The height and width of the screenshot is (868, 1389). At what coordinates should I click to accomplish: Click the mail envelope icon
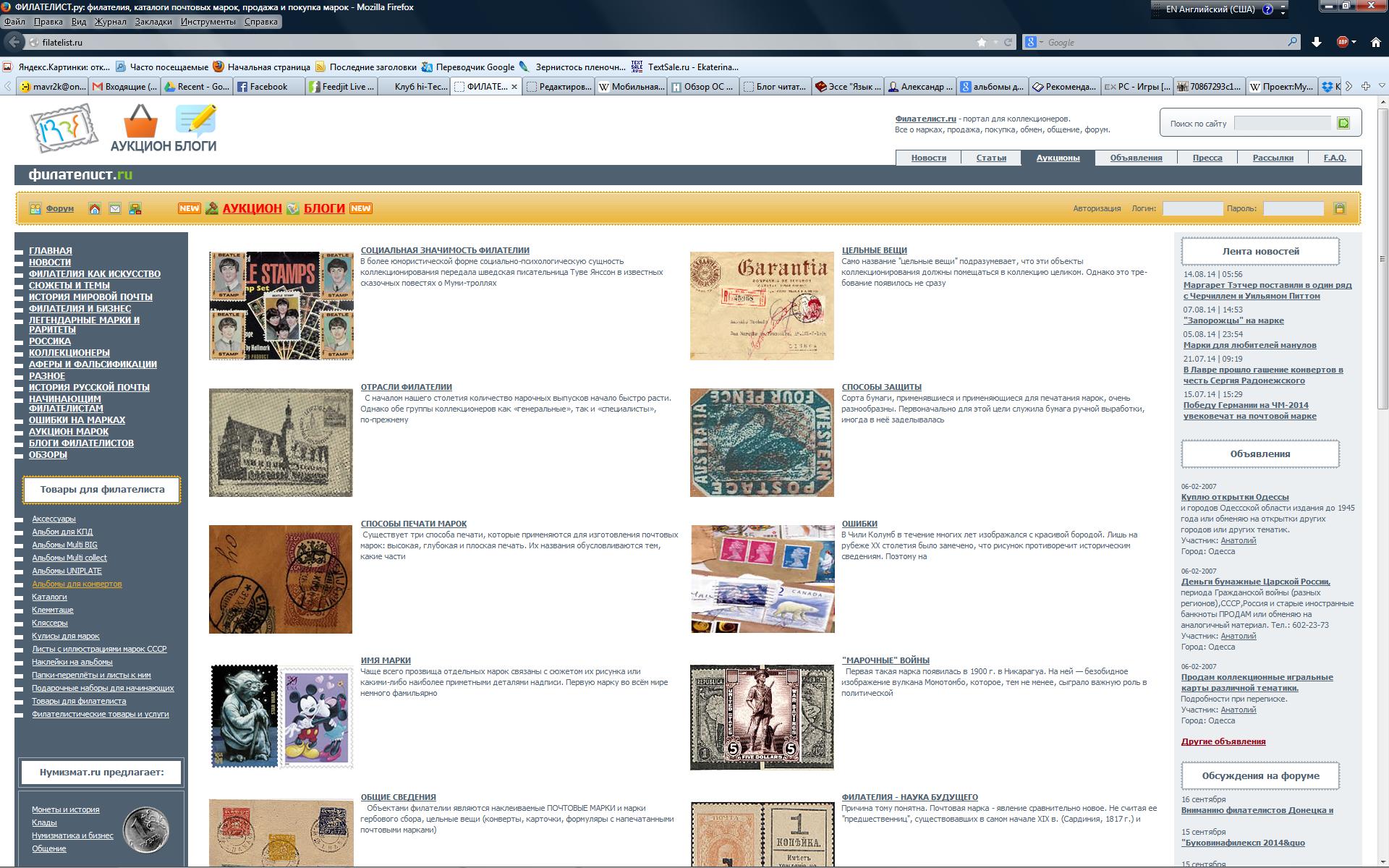(x=115, y=209)
